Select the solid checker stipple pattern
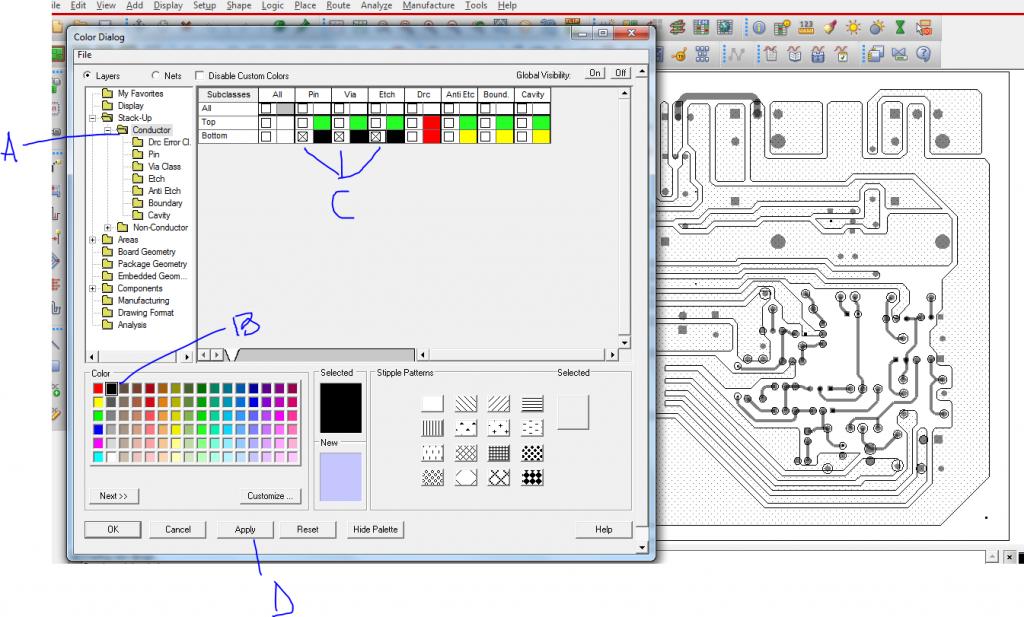 (x=532, y=478)
